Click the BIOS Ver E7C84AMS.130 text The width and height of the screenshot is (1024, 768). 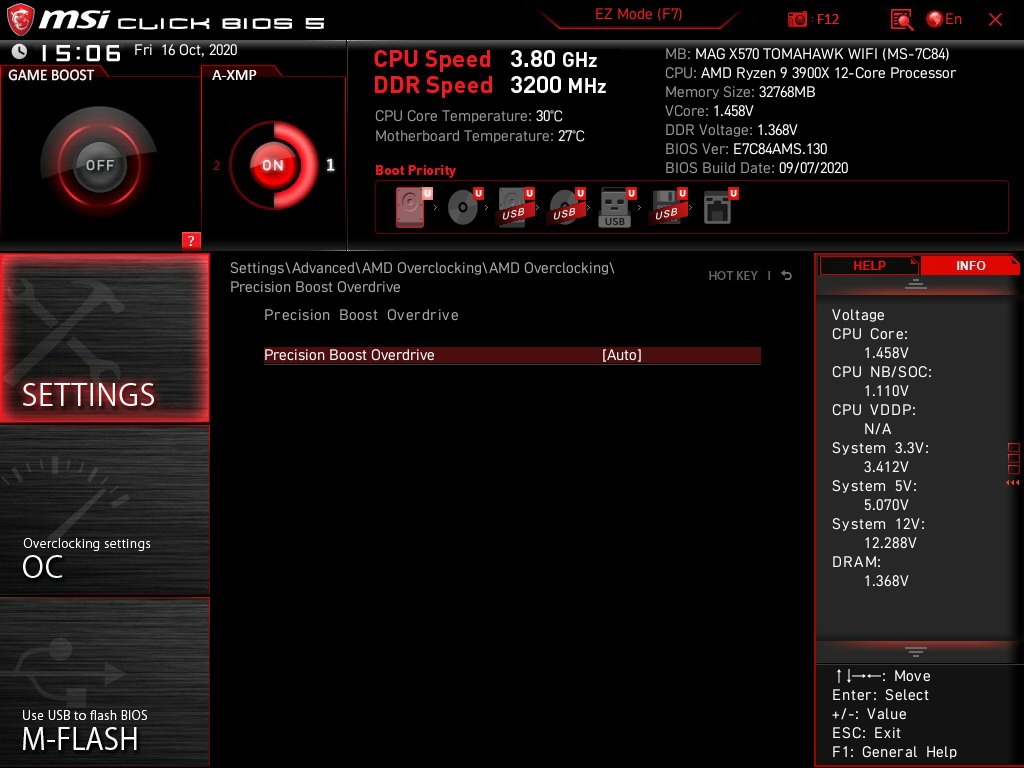[746, 149]
